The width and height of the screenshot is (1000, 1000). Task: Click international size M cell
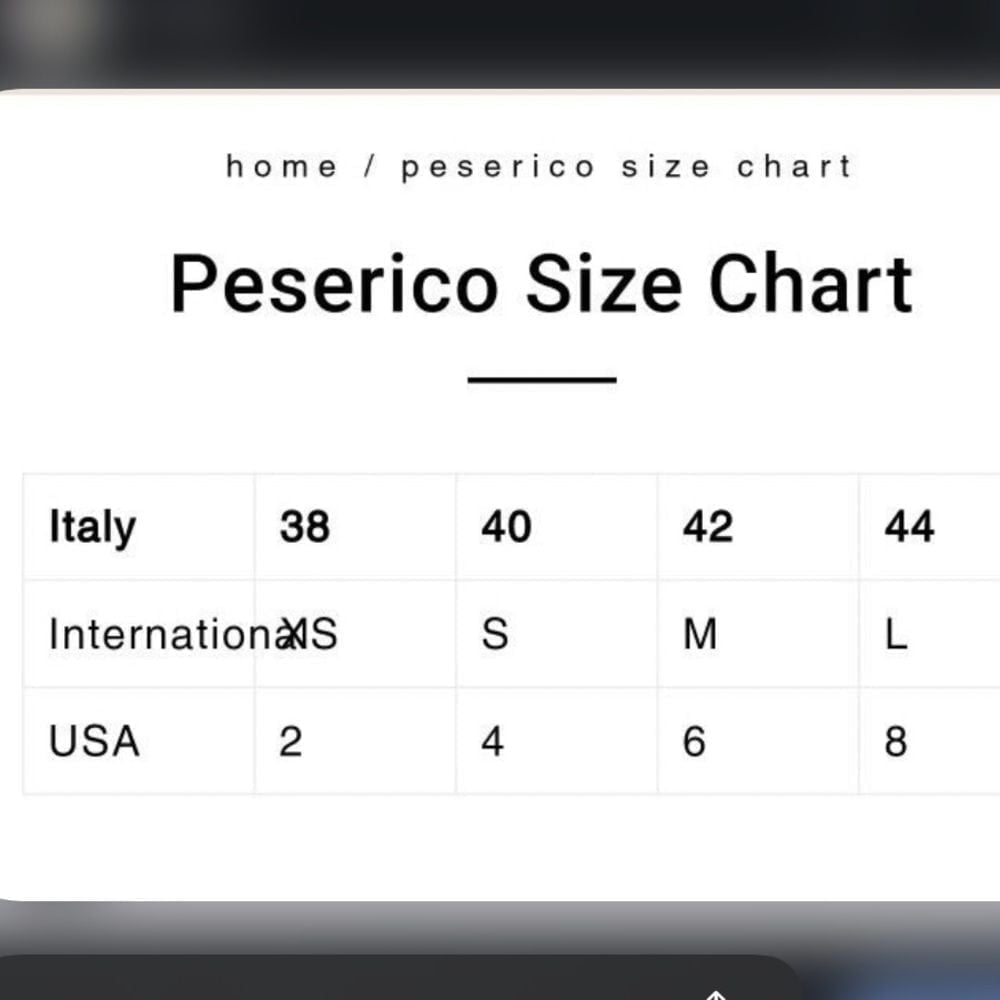(758, 634)
